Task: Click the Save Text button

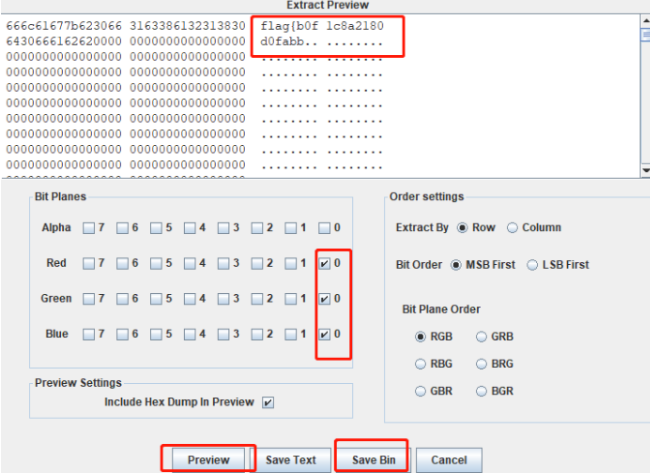Action: [291, 459]
